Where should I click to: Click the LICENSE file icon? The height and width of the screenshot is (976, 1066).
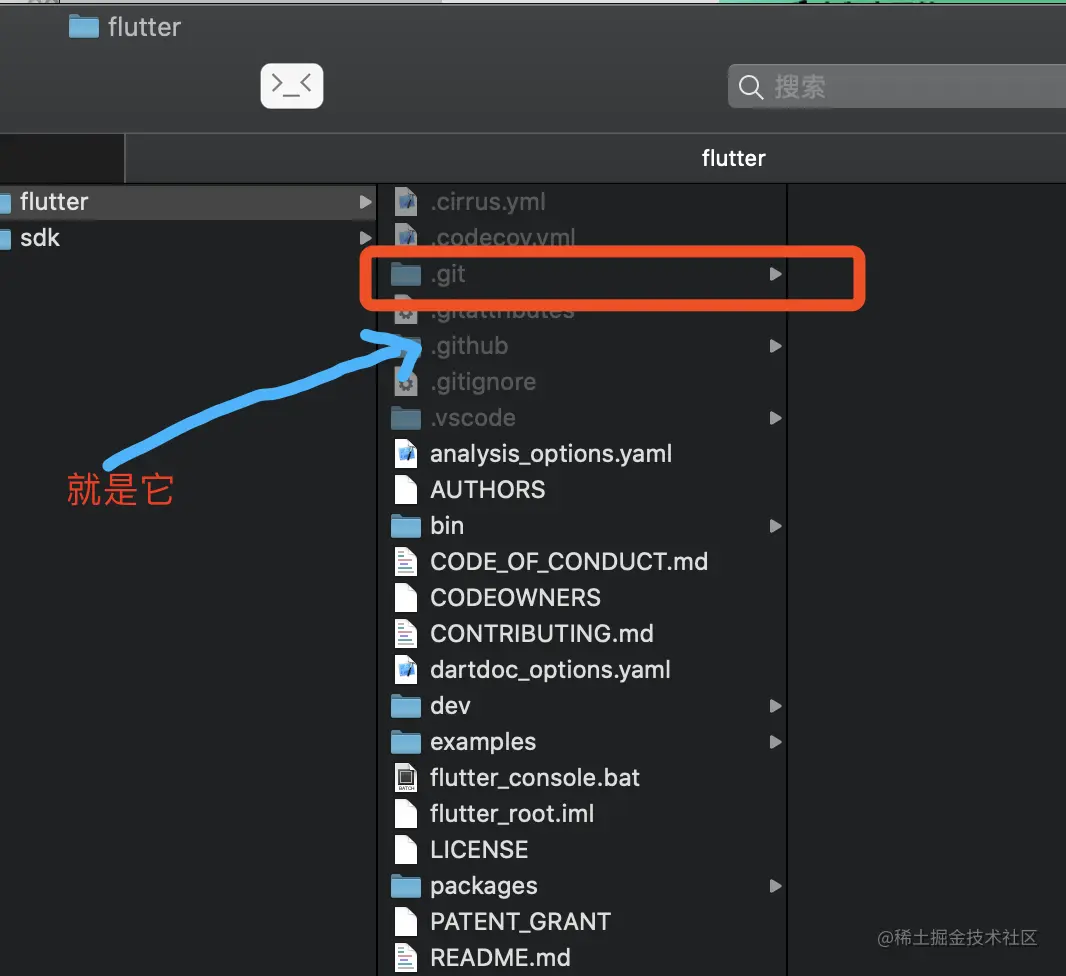(406, 850)
